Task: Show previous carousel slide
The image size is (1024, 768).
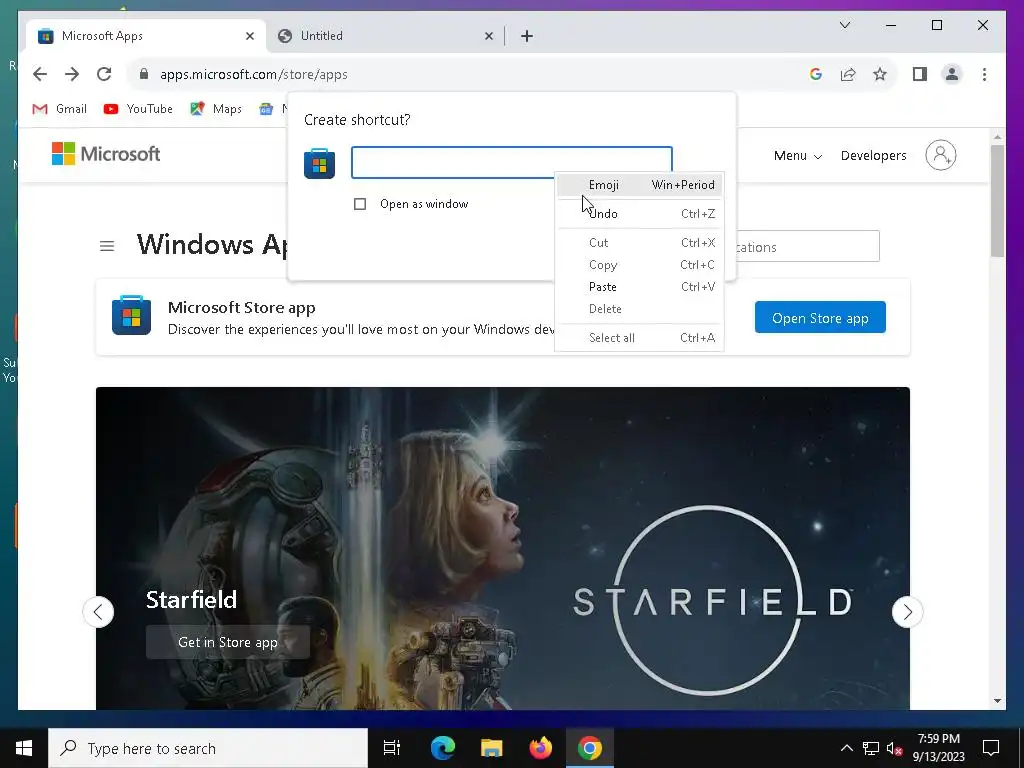Action: point(99,612)
